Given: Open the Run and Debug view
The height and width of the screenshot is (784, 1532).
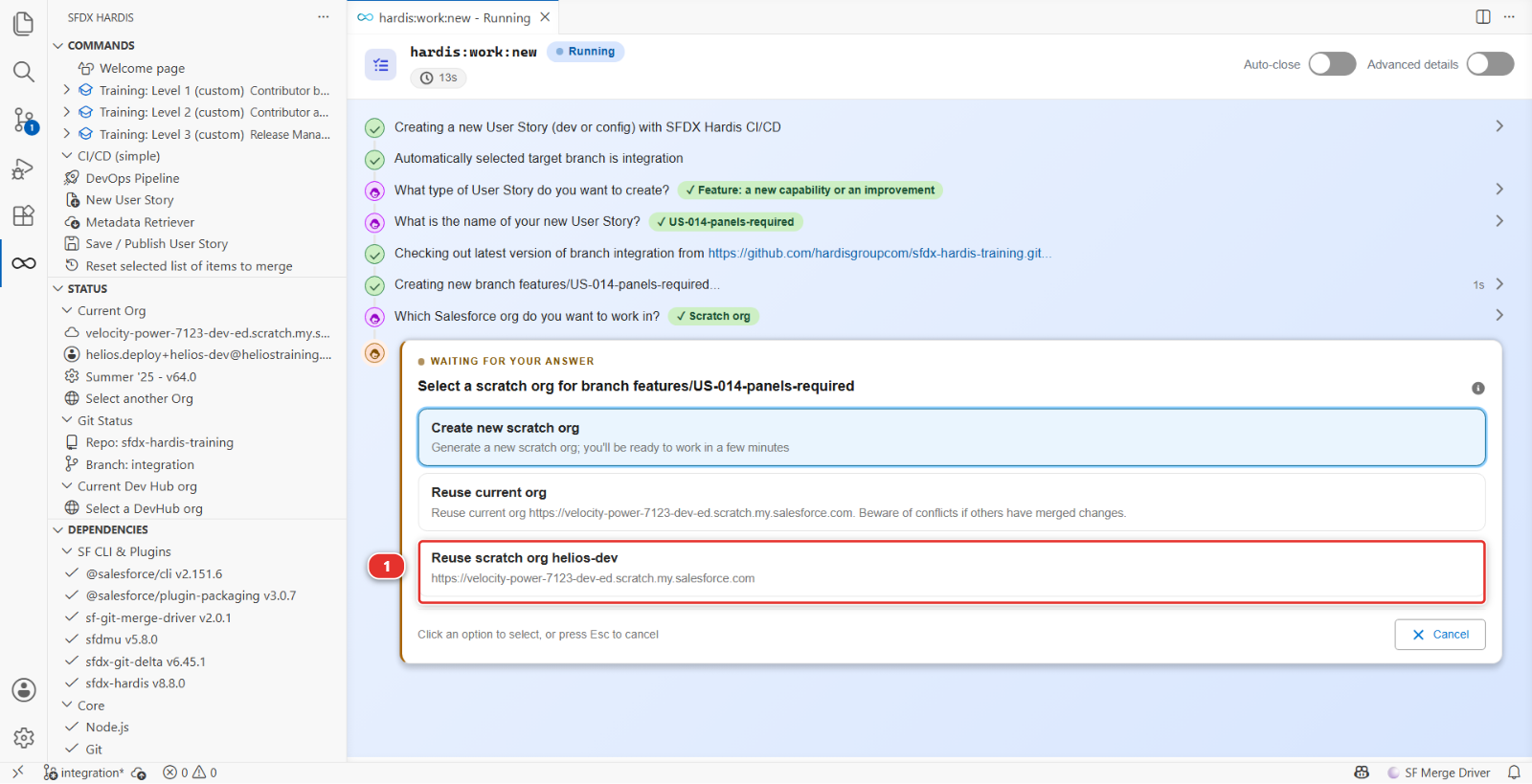Looking at the screenshot, I should (x=24, y=169).
